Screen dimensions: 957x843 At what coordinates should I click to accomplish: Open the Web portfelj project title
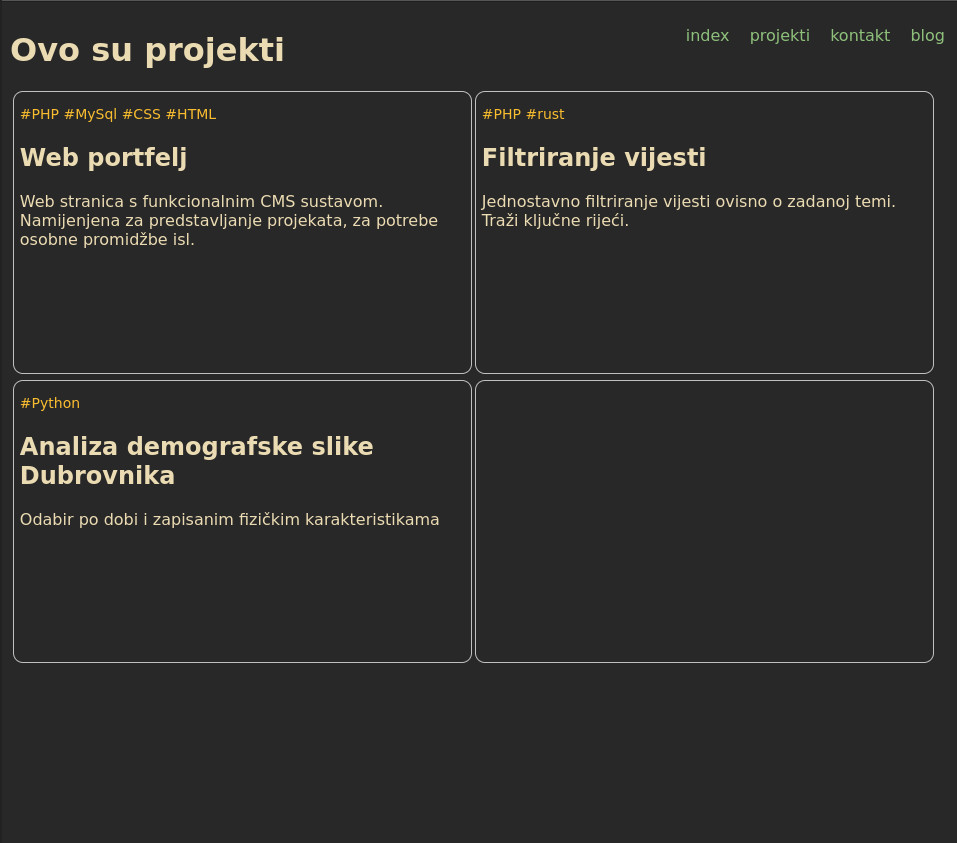click(x=104, y=157)
